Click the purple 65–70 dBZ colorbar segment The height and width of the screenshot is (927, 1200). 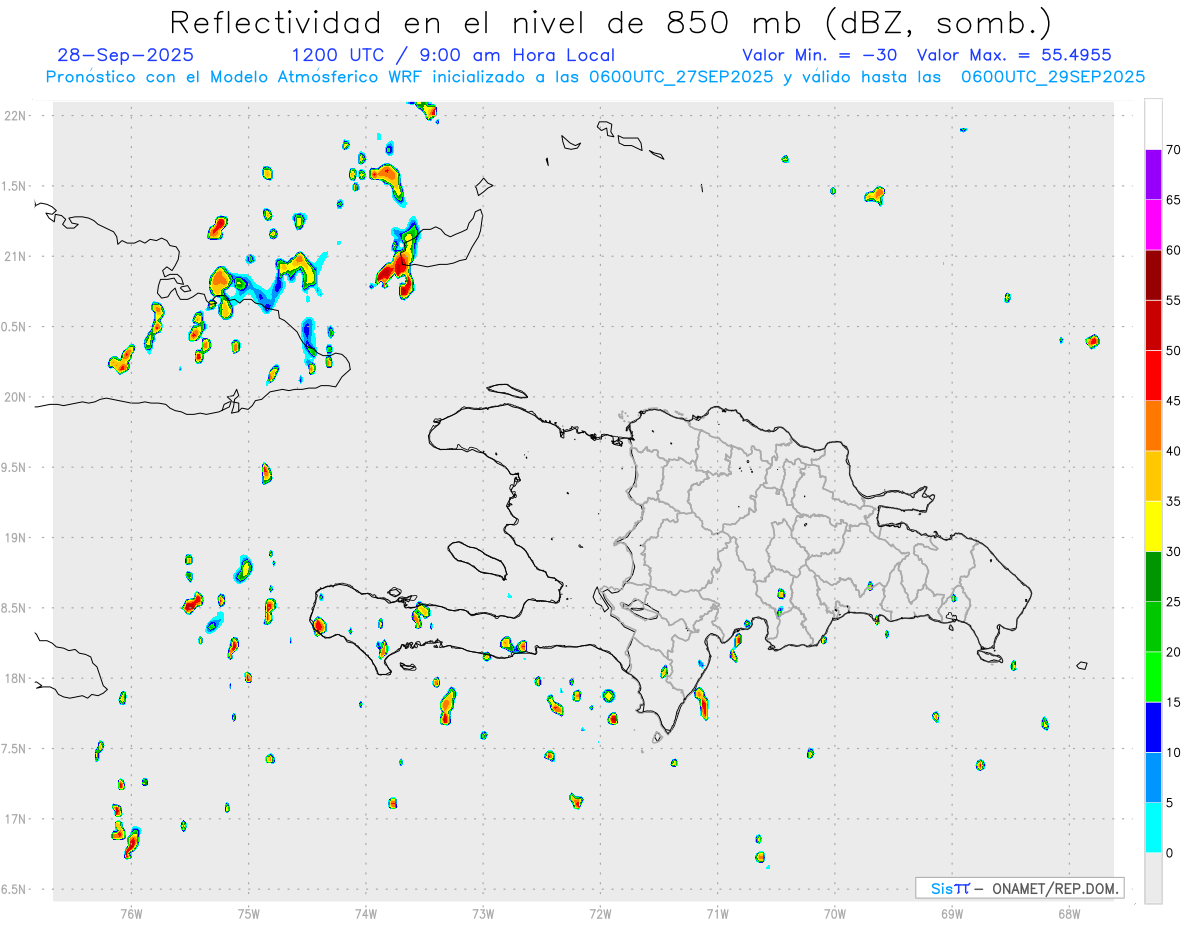click(x=1153, y=175)
